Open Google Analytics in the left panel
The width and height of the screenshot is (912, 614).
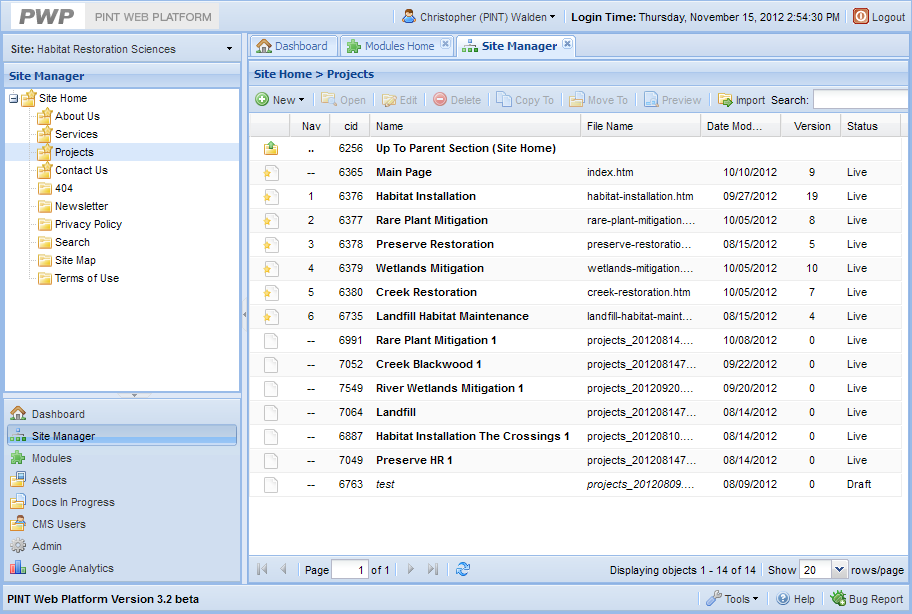(122, 568)
